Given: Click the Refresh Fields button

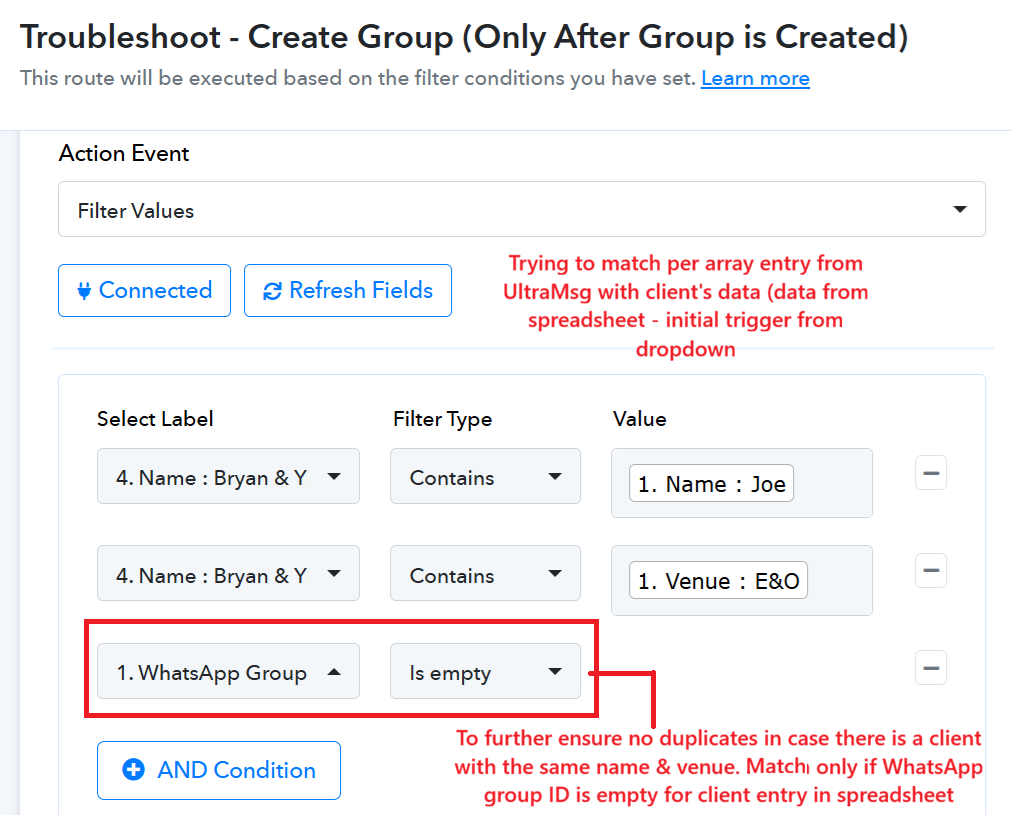Looking at the screenshot, I should coord(348,291).
